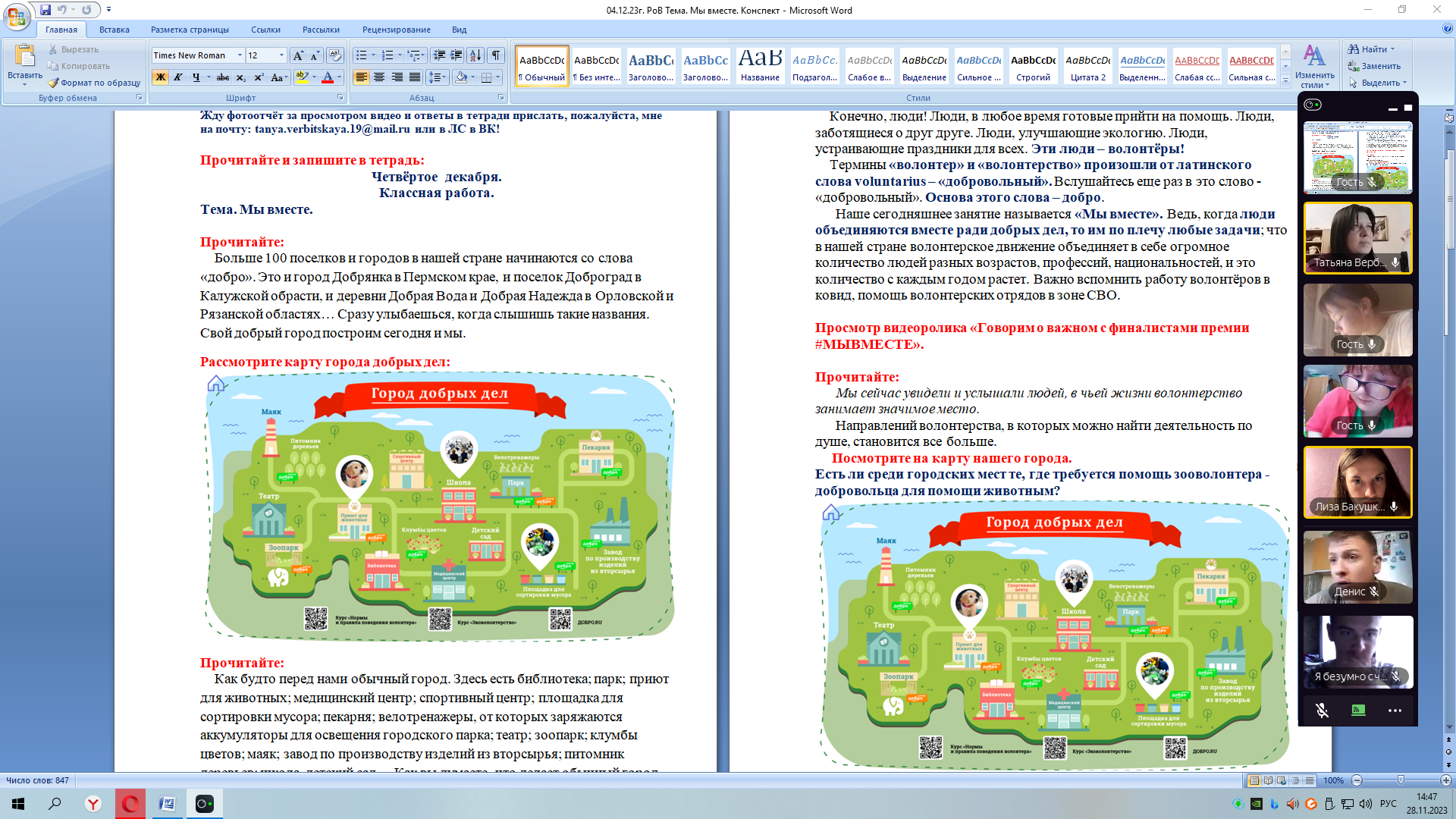Click zoom in plus button
Image resolution: width=1456 pixels, height=819 pixels.
(1445, 780)
